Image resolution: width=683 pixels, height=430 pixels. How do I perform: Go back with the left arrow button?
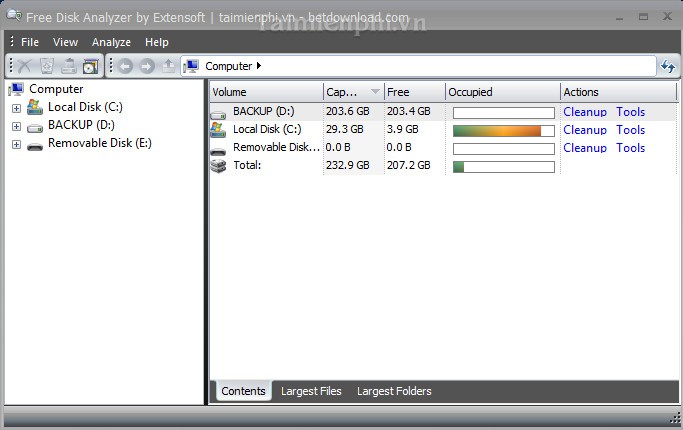pos(125,66)
